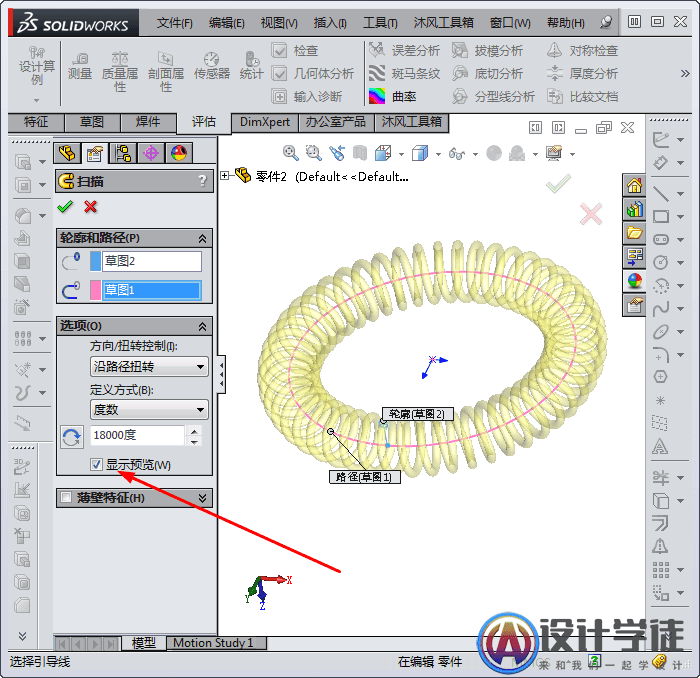The width and height of the screenshot is (700, 678).
Task: Click the 模型 bottom tab
Action: 143,643
